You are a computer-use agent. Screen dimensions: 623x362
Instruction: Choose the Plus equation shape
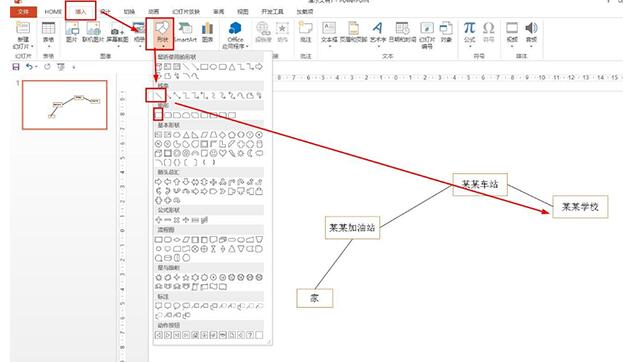coord(159,220)
